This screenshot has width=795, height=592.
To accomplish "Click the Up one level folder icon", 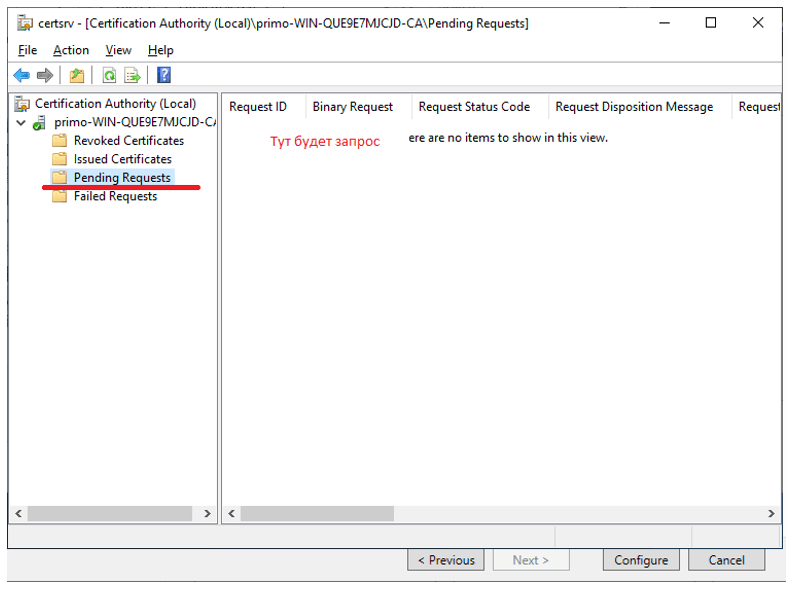I will coord(77,75).
